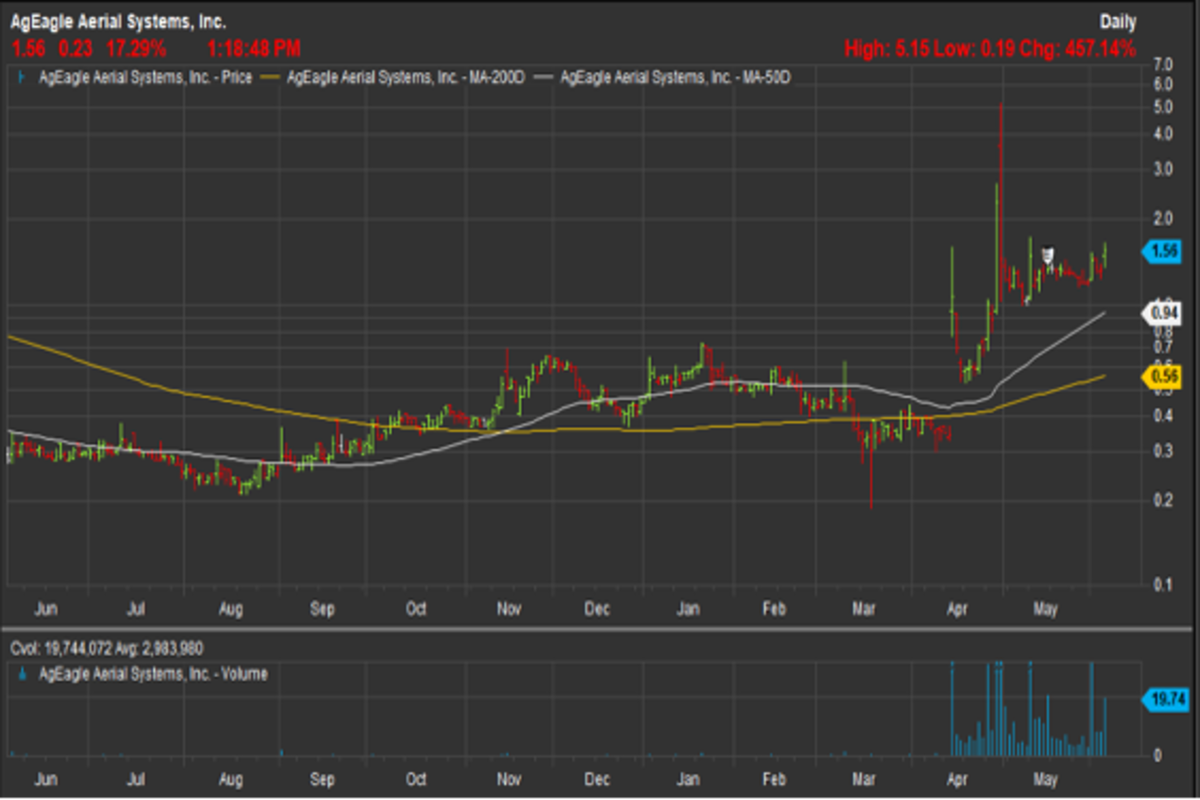Click the blue Price series legend icon
Screen dimensions: 1200x800
(x=21, y=76)
